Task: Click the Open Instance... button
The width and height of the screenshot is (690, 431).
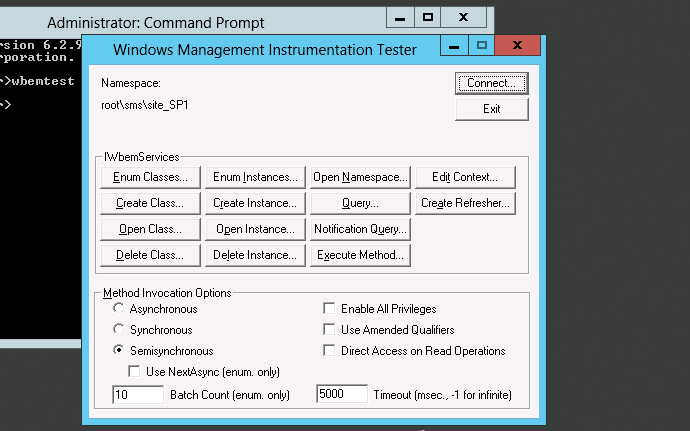Action: click(255, 229)
